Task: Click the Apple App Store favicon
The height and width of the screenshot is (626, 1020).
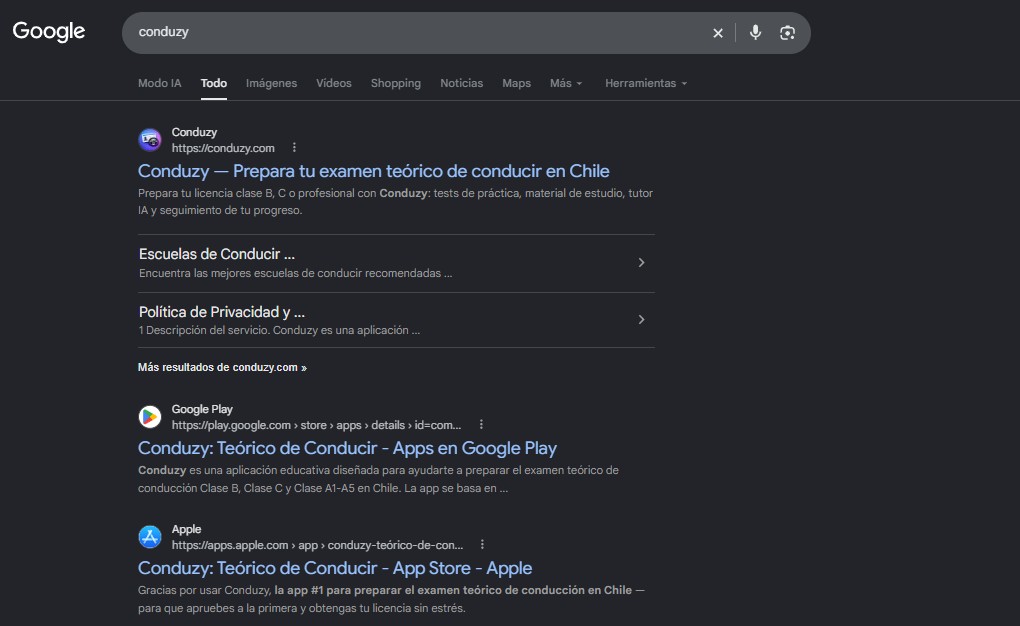Action: pos(150,537)
